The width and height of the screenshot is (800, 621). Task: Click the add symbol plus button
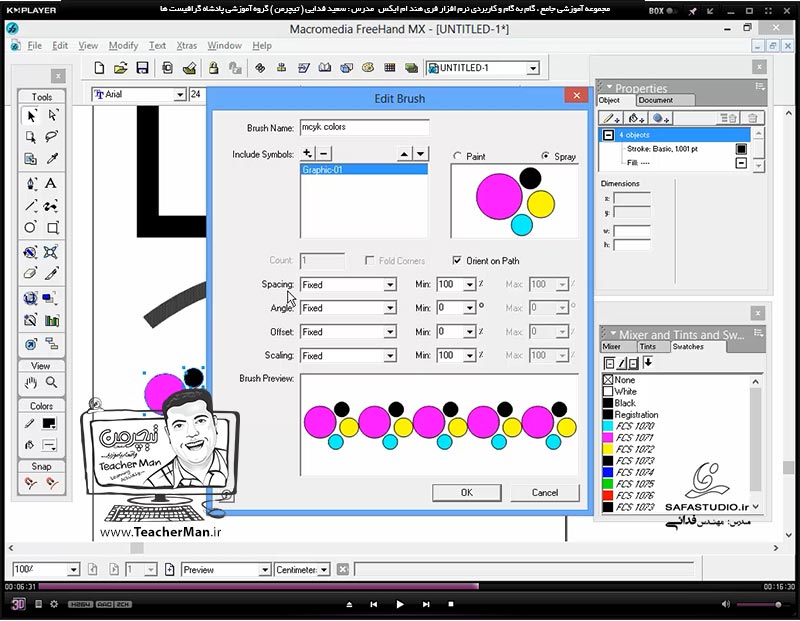click(307, 153)
